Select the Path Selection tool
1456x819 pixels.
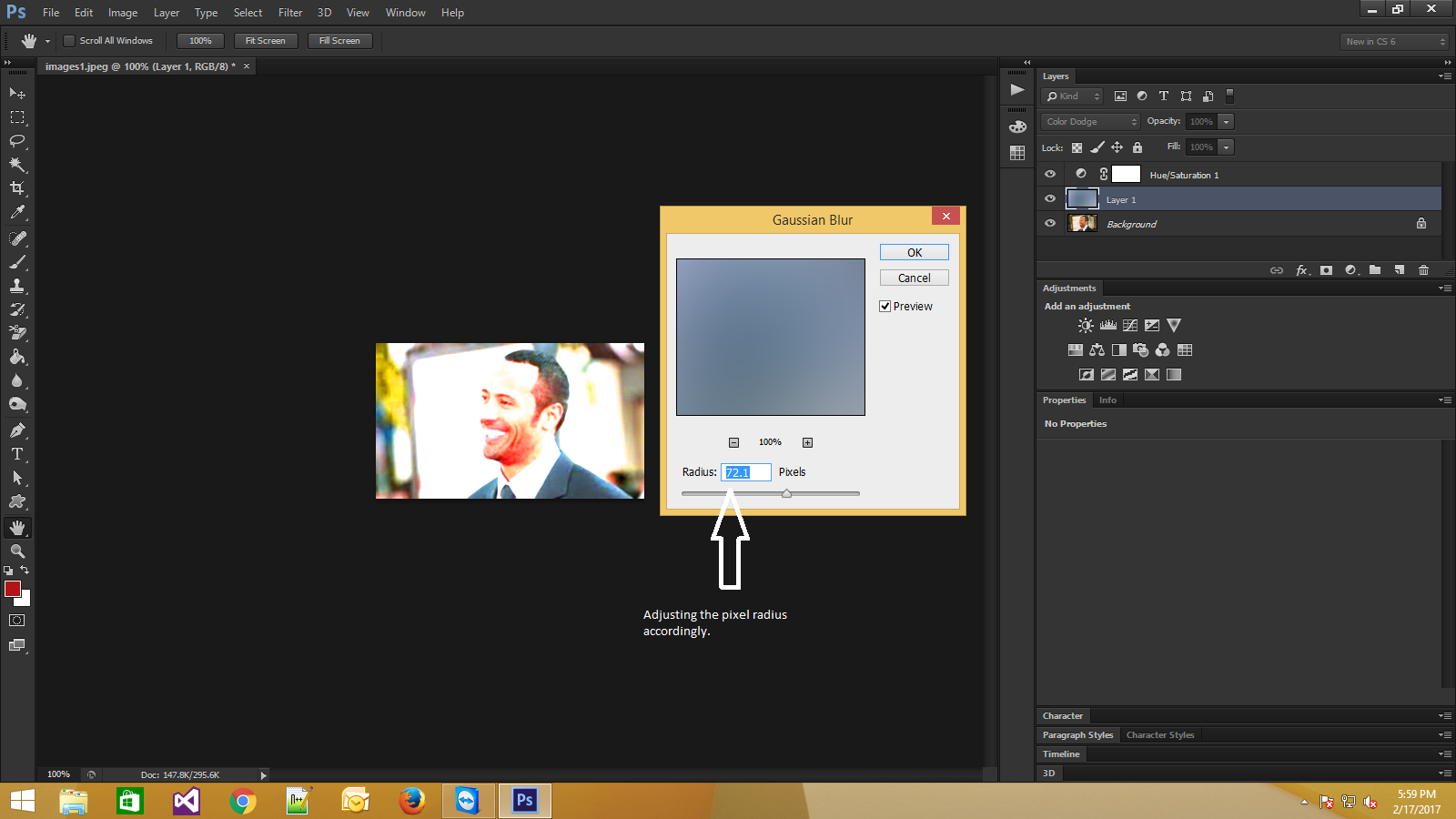click(17, 477)
